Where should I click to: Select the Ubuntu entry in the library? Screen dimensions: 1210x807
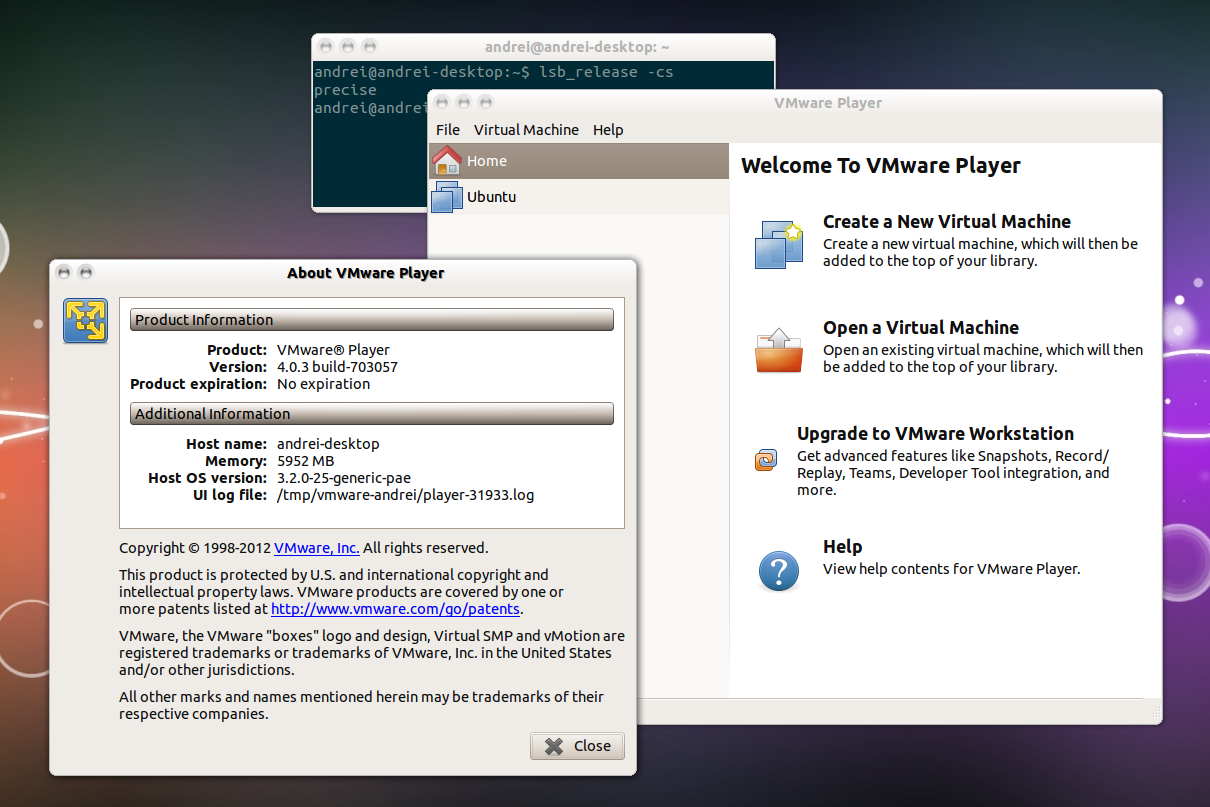coord(579,197)
